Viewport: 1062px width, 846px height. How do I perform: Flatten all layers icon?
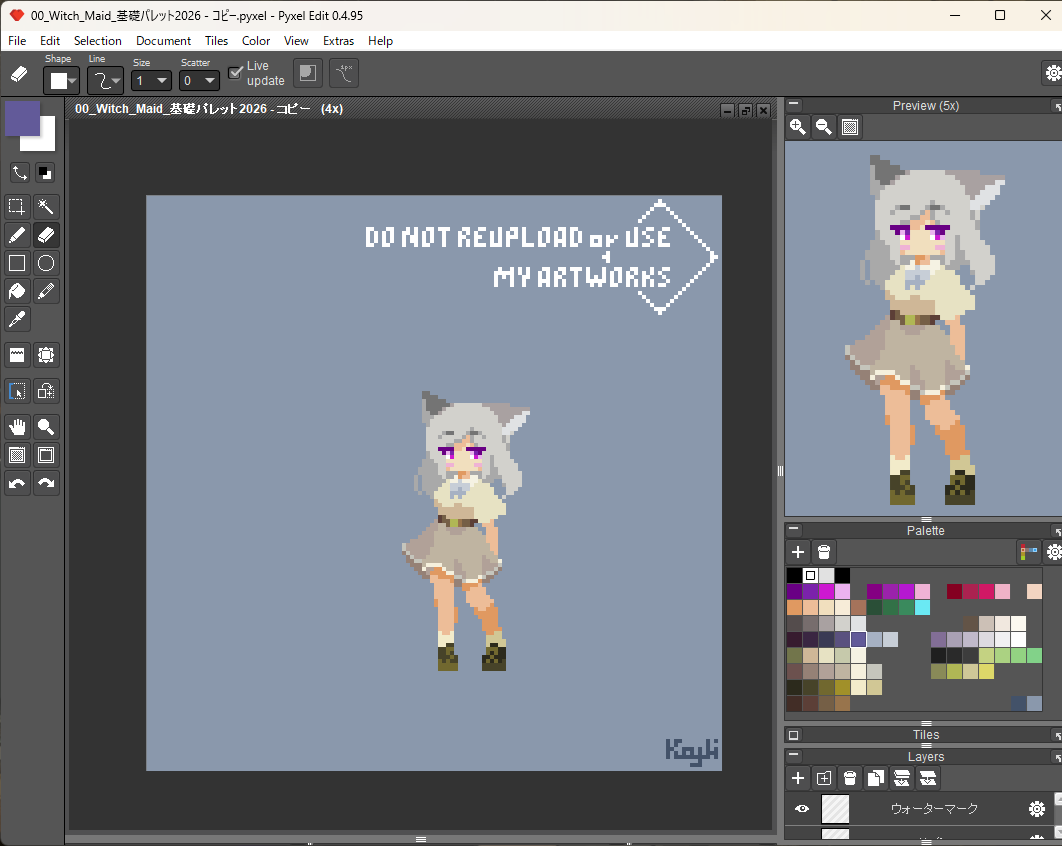928,778
